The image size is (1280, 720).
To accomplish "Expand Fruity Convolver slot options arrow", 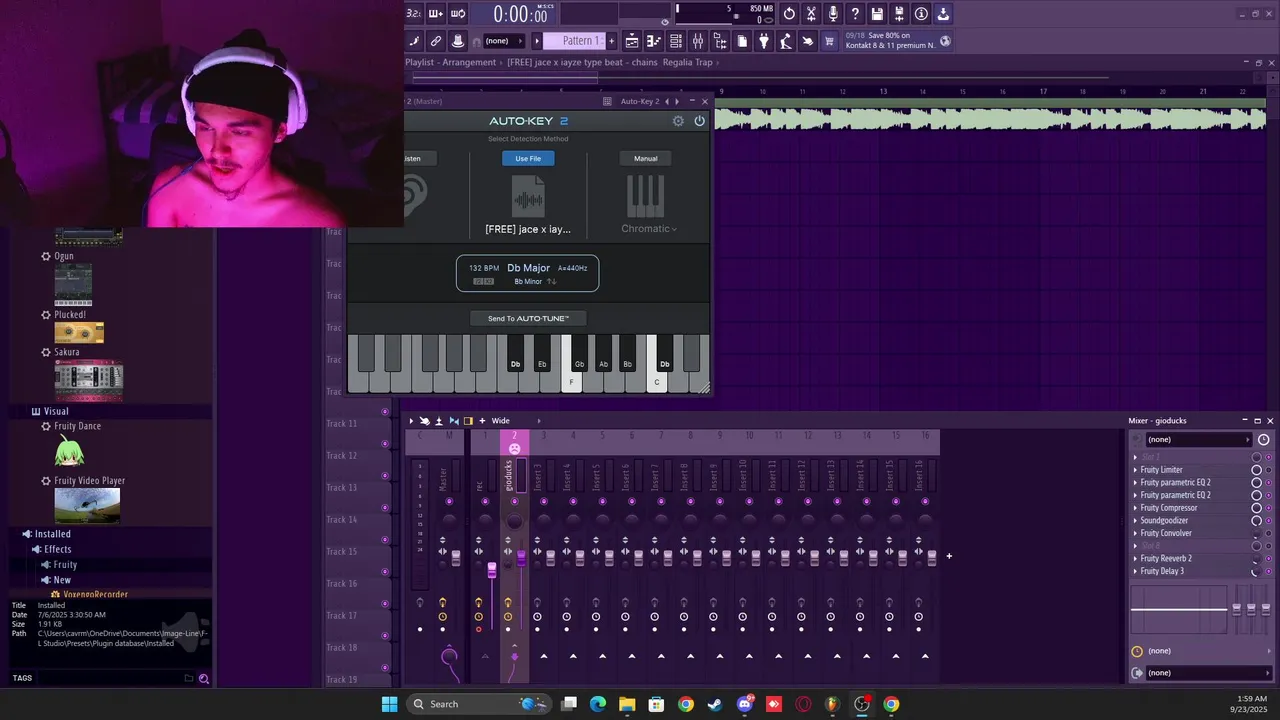I will coord(1135,534).
